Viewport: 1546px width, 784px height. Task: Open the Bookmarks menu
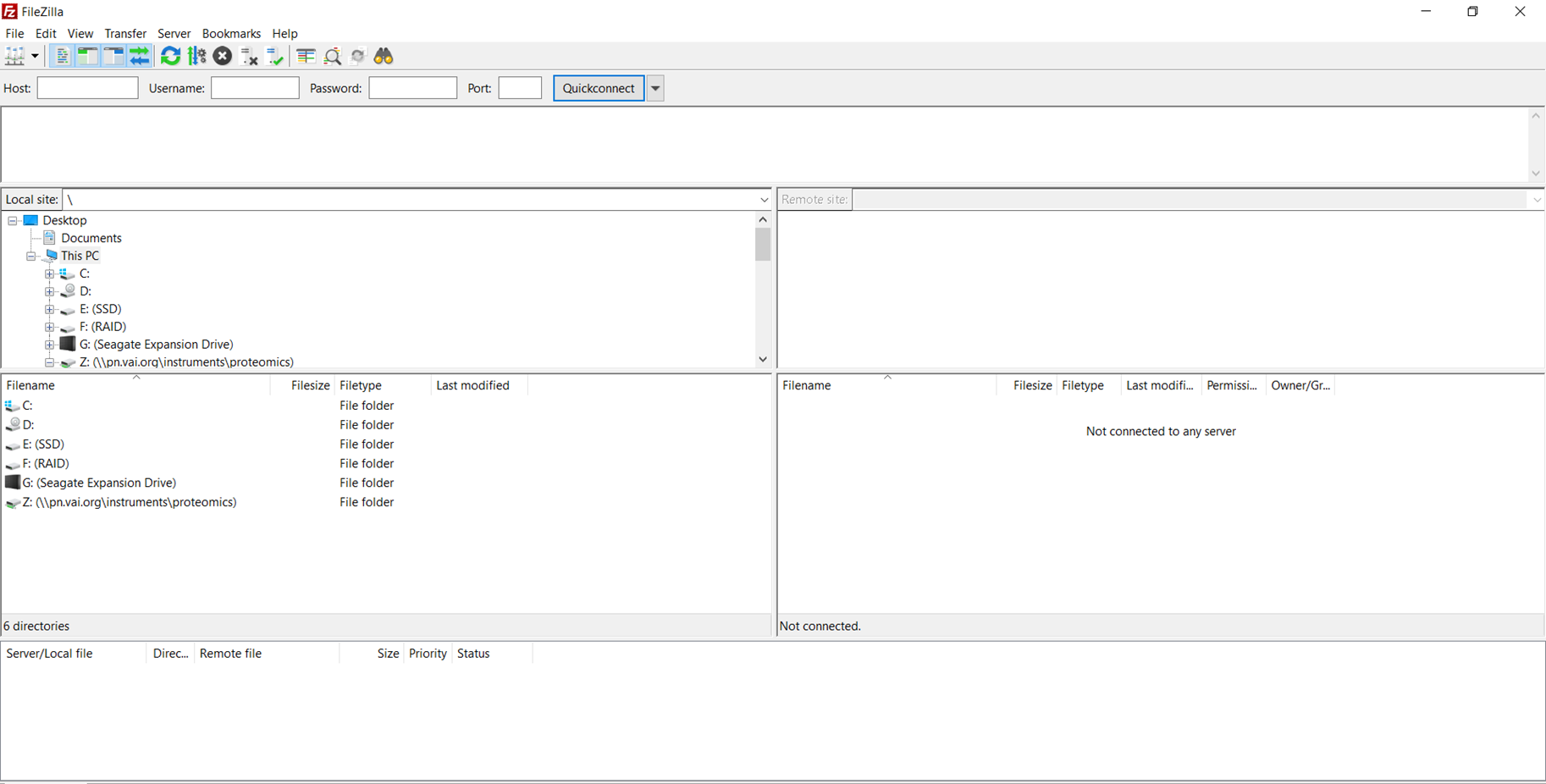(231, 34)
